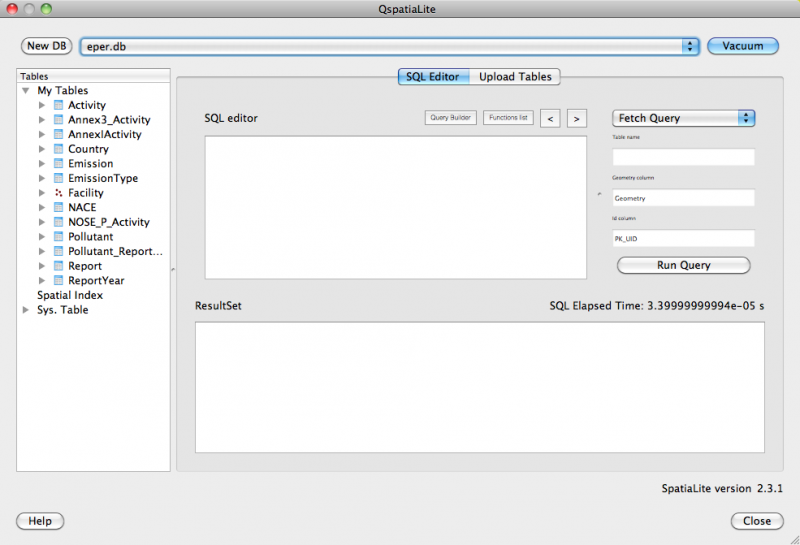The width and height of the screenshot is (800, 545).
Task: Click the Activity table icon
Action: point(58,105)
